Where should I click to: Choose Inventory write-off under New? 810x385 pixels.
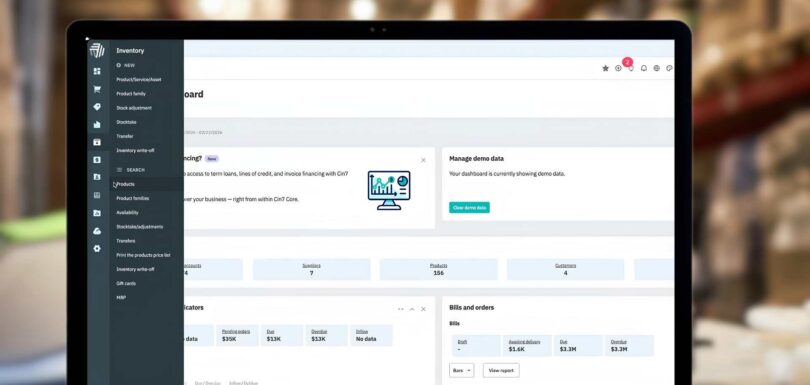(x=135, y=150)
